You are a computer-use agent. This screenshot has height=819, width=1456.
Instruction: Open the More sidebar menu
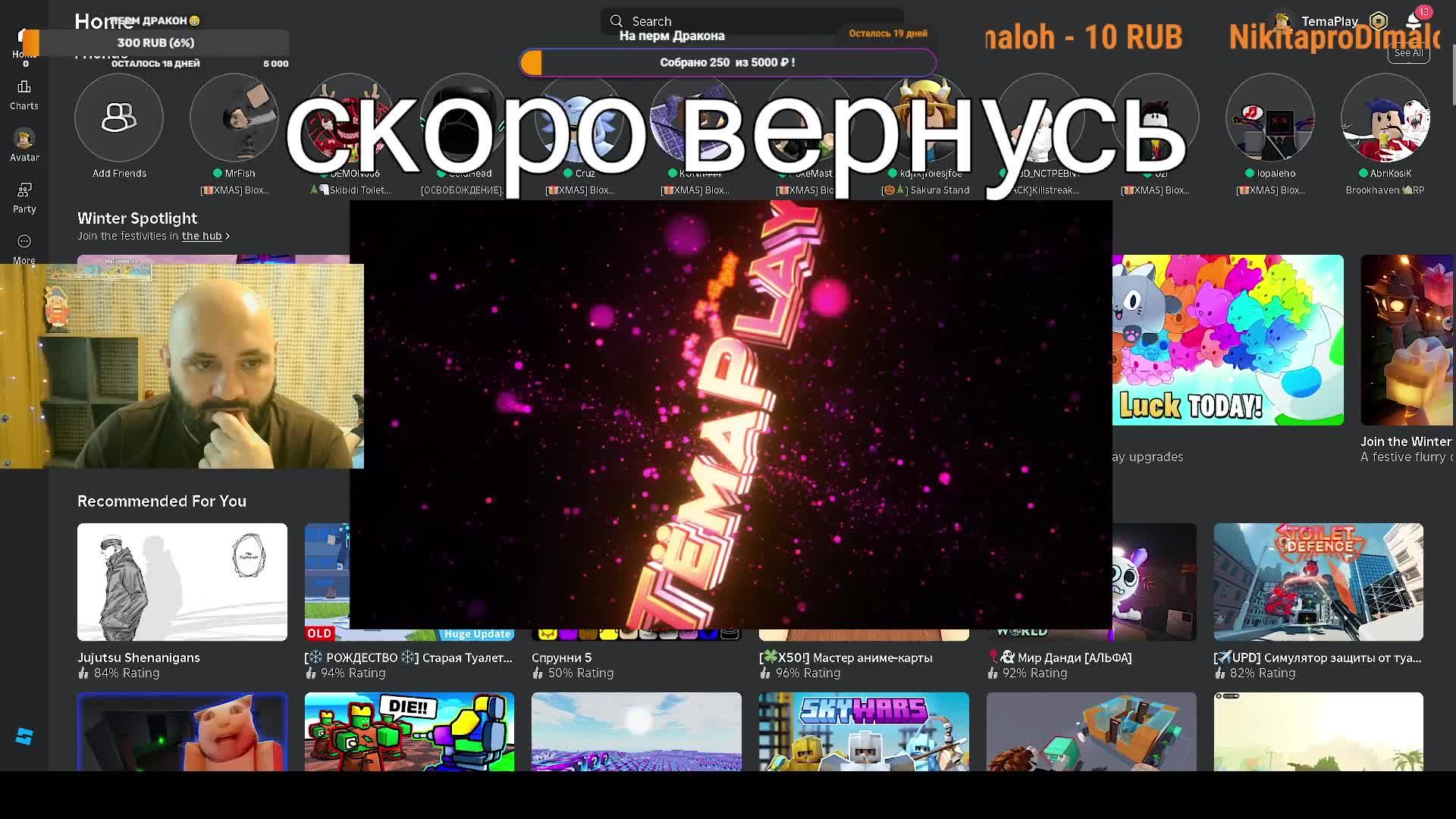pos(24,249)
